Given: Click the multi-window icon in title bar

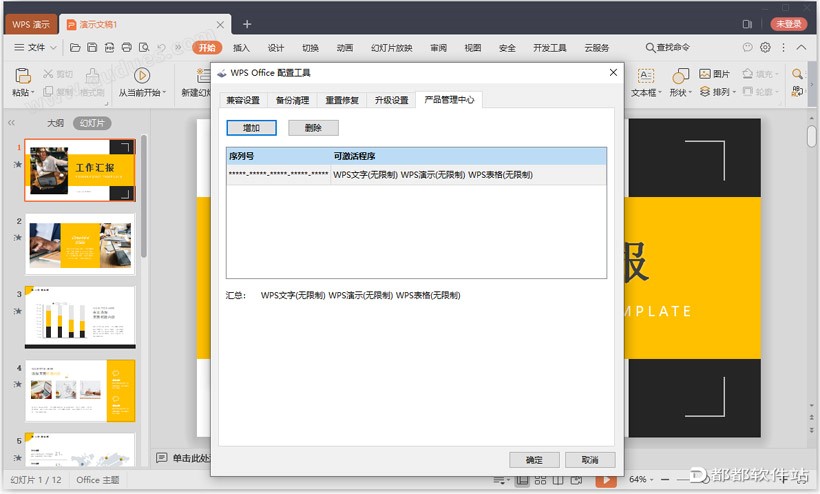Looking at the screenshot, I should pos(747,24).
